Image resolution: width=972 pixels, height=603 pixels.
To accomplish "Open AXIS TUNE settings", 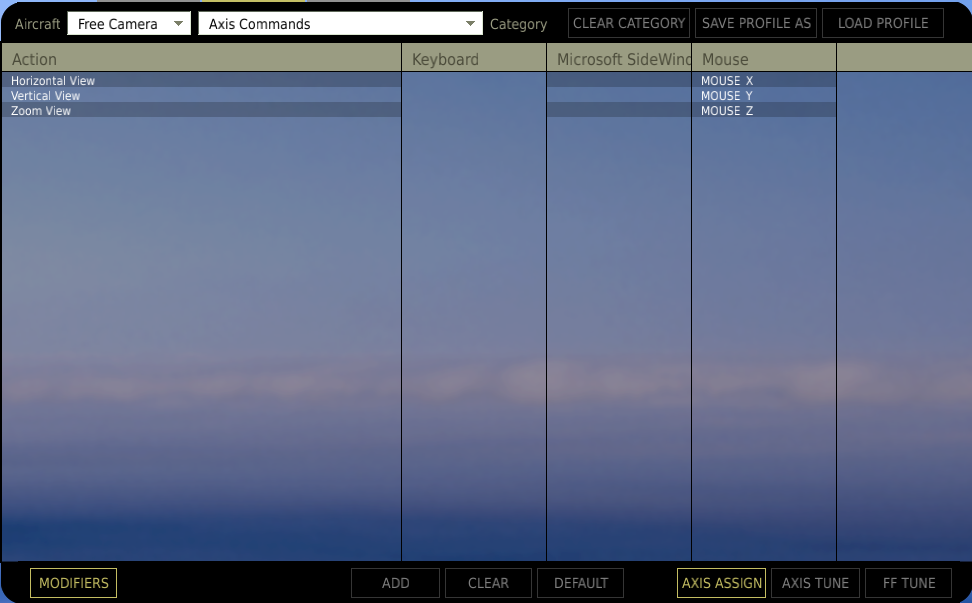I will (815, 583).
